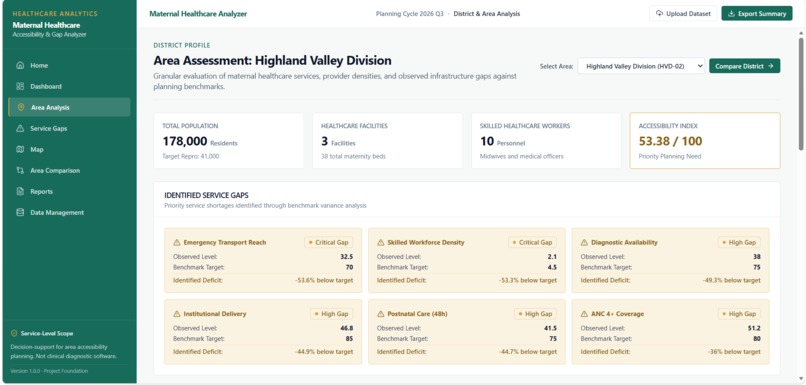The width and height of the screenshot is (806, 385).
Task: Open Data Management section
Action: pos(69,212)
